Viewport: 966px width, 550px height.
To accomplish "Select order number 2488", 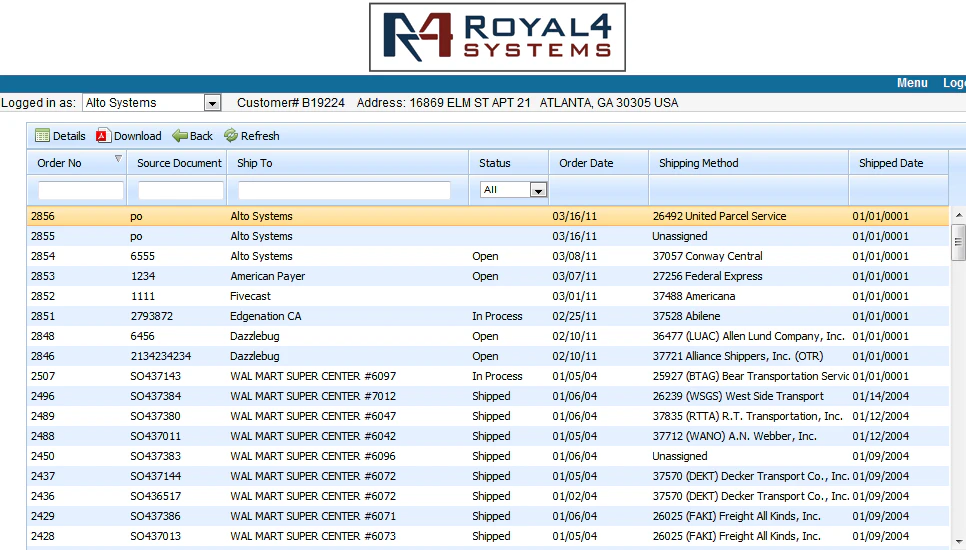I will pos(43,437).
